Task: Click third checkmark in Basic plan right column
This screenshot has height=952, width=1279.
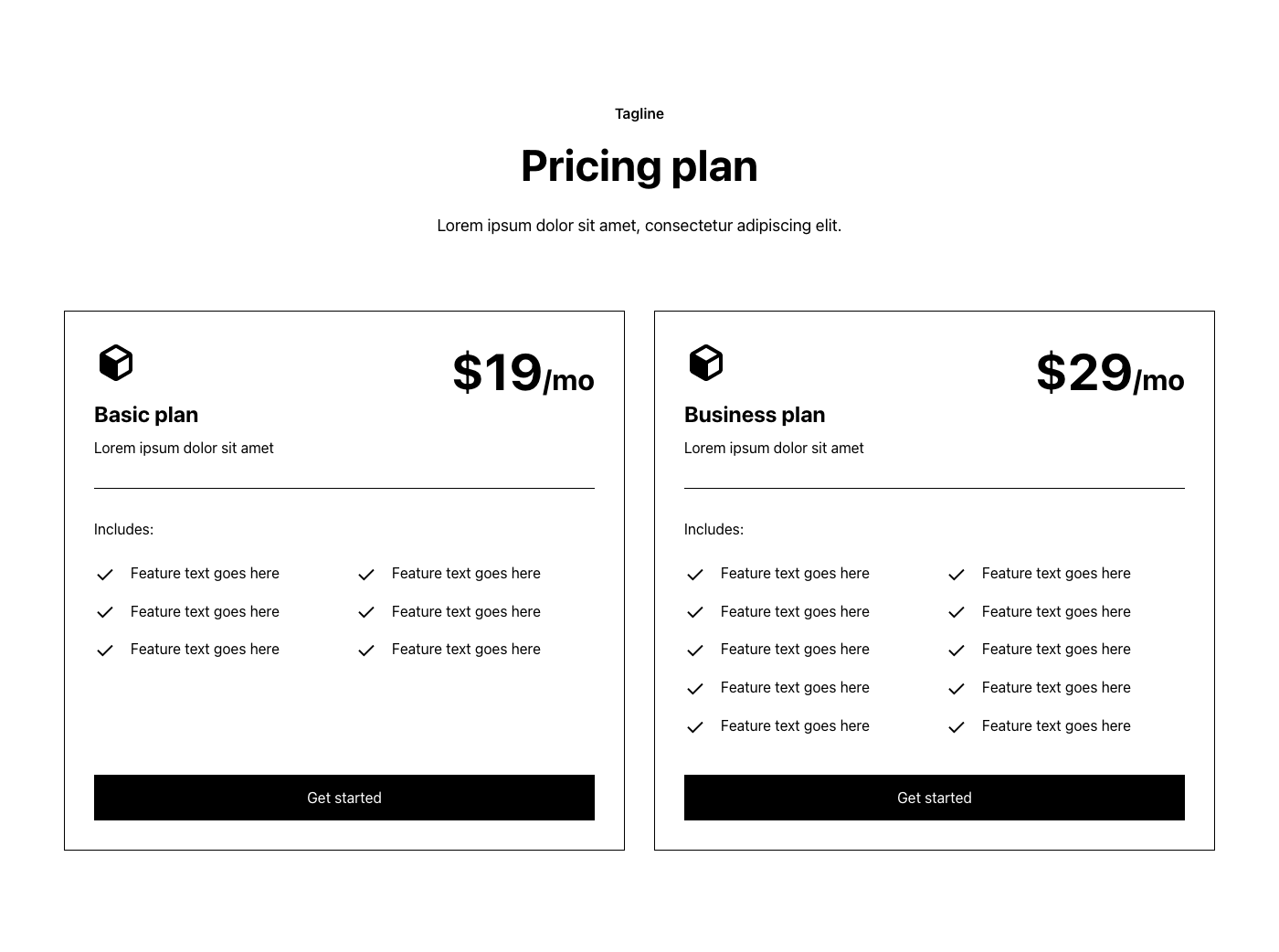Action: coord(366,651)
